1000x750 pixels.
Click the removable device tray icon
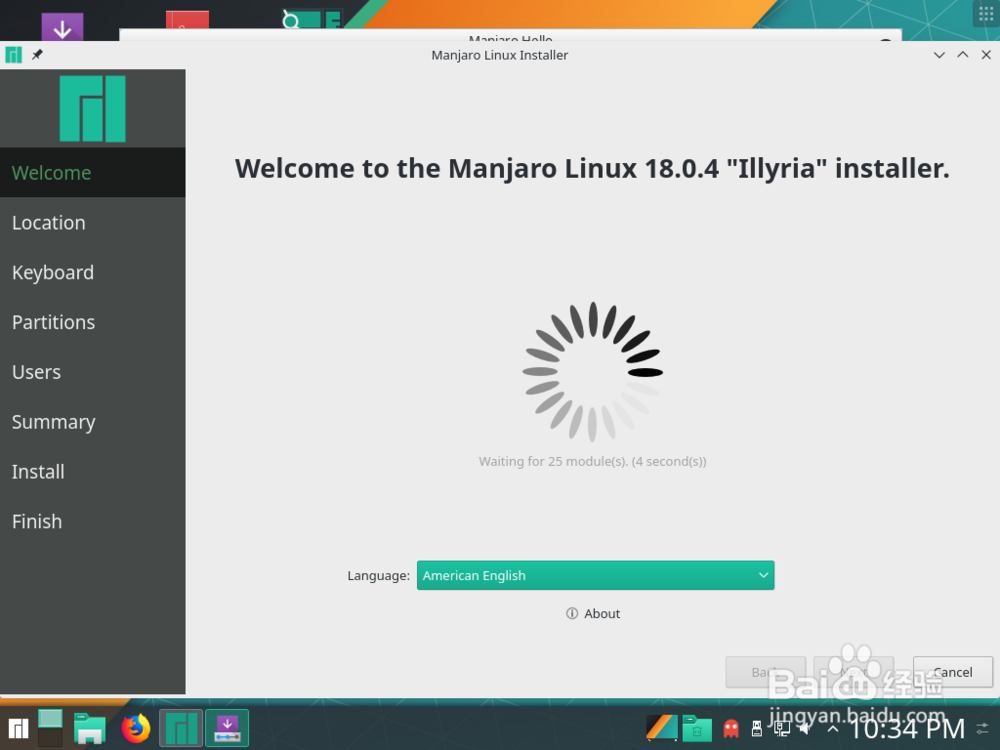[757, 728]
